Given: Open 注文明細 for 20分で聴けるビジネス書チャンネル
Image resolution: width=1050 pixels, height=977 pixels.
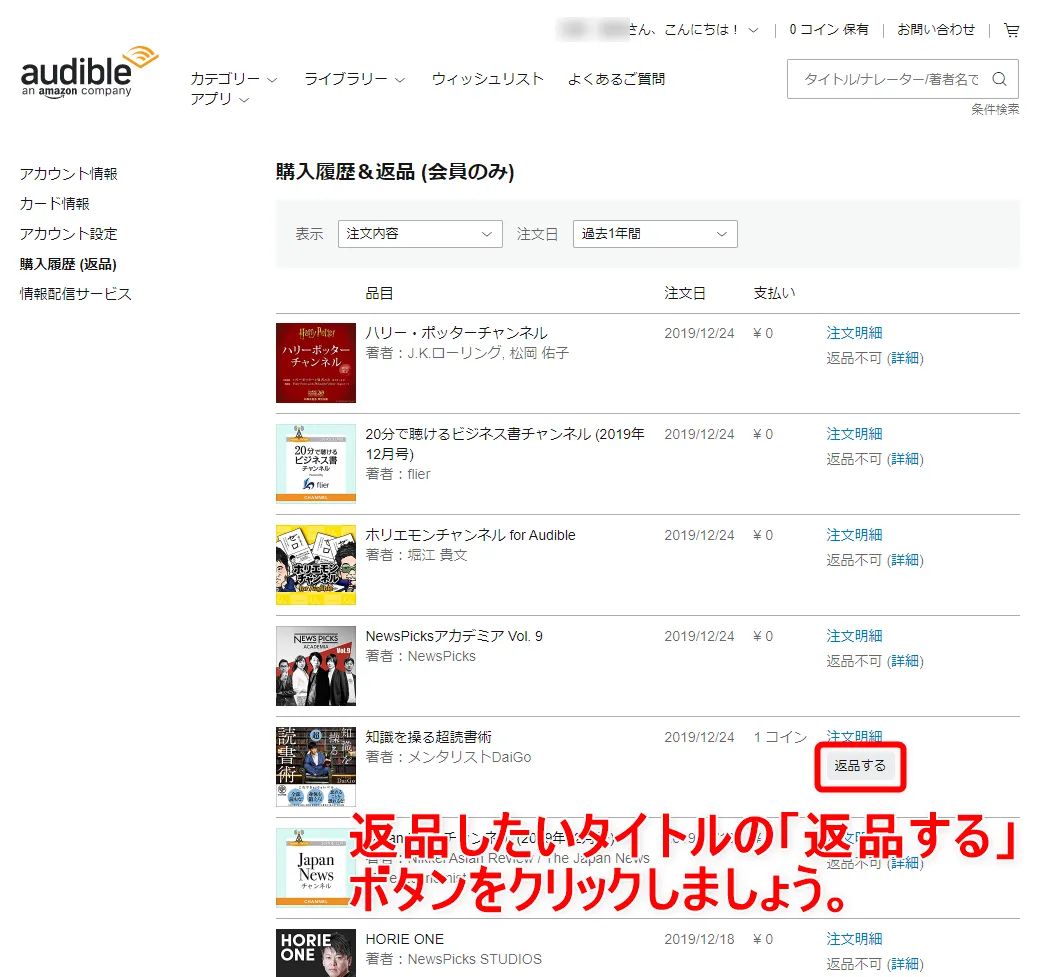Looking at the screenshot, I should tap(854, 434).
